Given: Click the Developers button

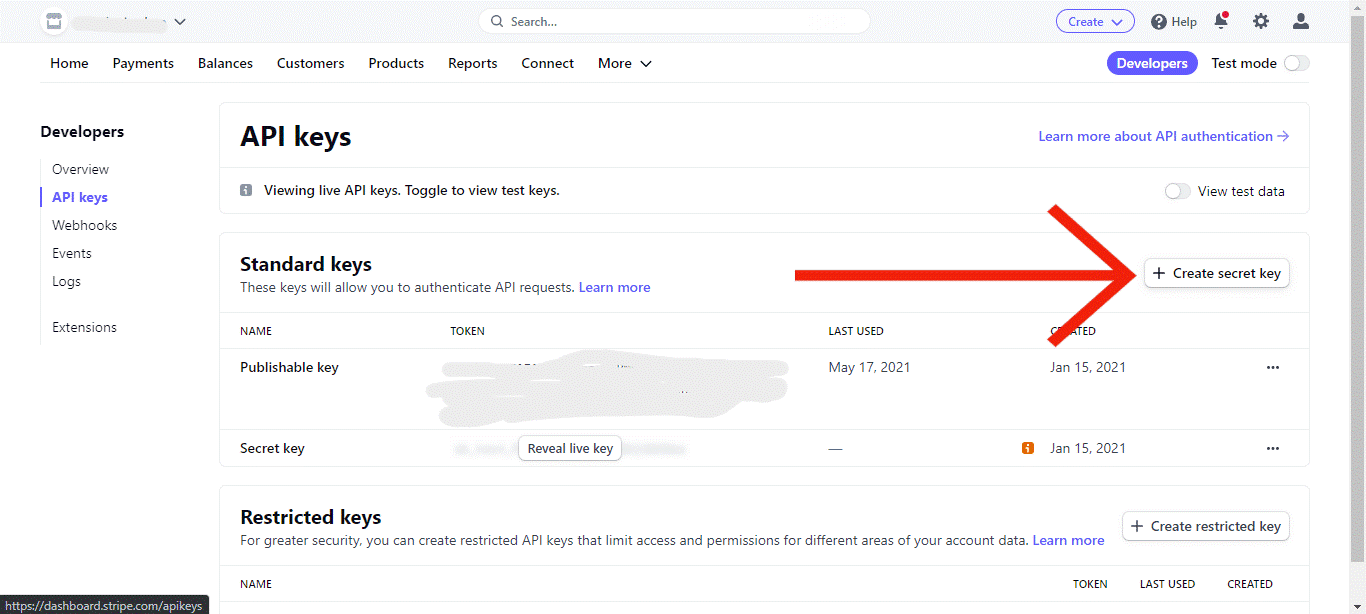Looking at the screenshot, I should tap(1152, 63).
